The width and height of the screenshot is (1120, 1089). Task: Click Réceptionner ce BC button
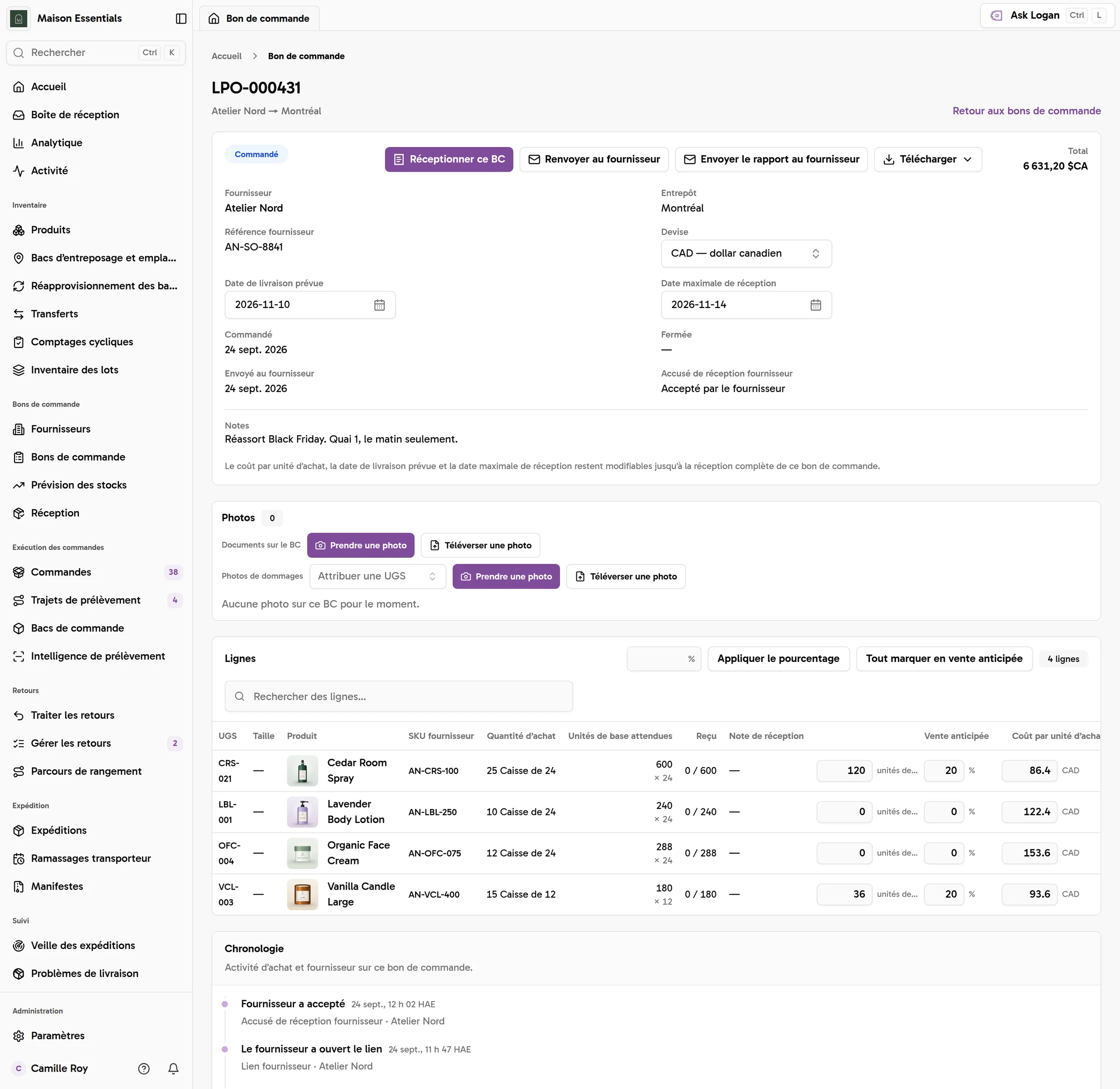[449, 160]
